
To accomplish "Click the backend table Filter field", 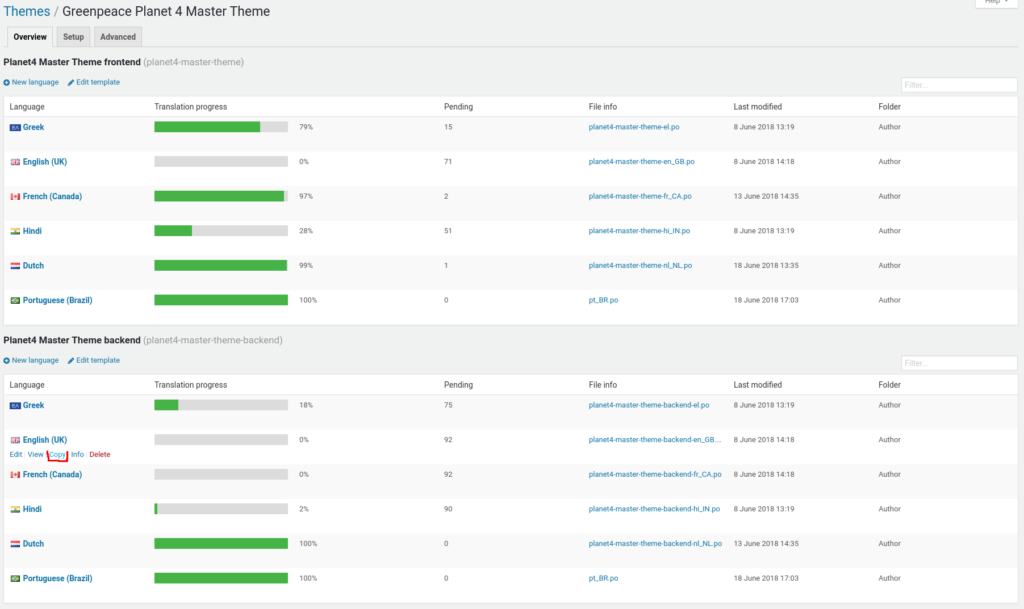I will (x=959, y=363).
